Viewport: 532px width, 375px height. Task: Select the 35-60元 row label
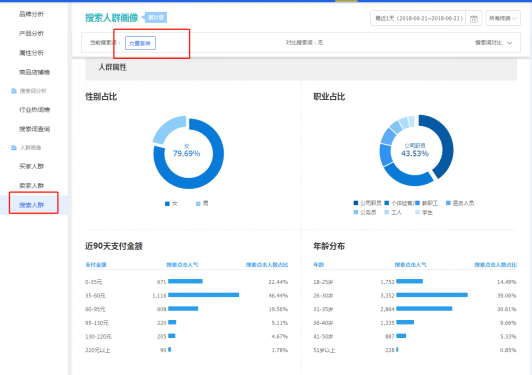tap(95, 296)
